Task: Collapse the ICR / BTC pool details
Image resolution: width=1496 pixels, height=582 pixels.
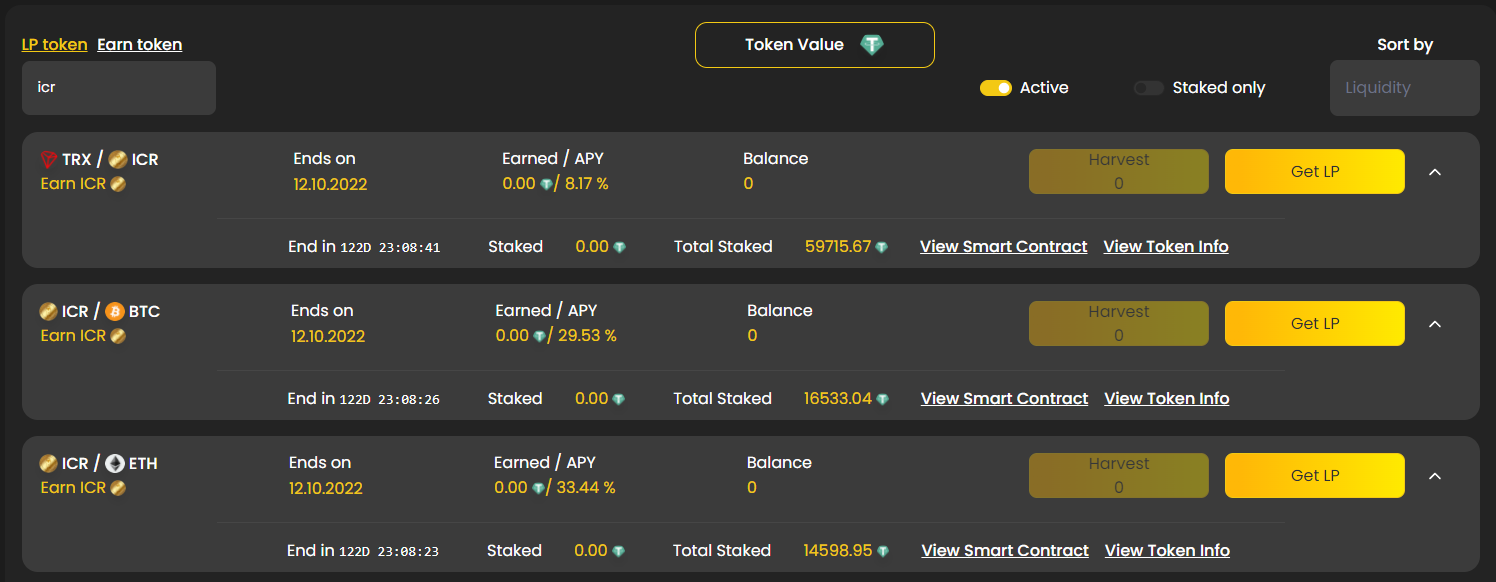Action: click(x=1435, y=324)
